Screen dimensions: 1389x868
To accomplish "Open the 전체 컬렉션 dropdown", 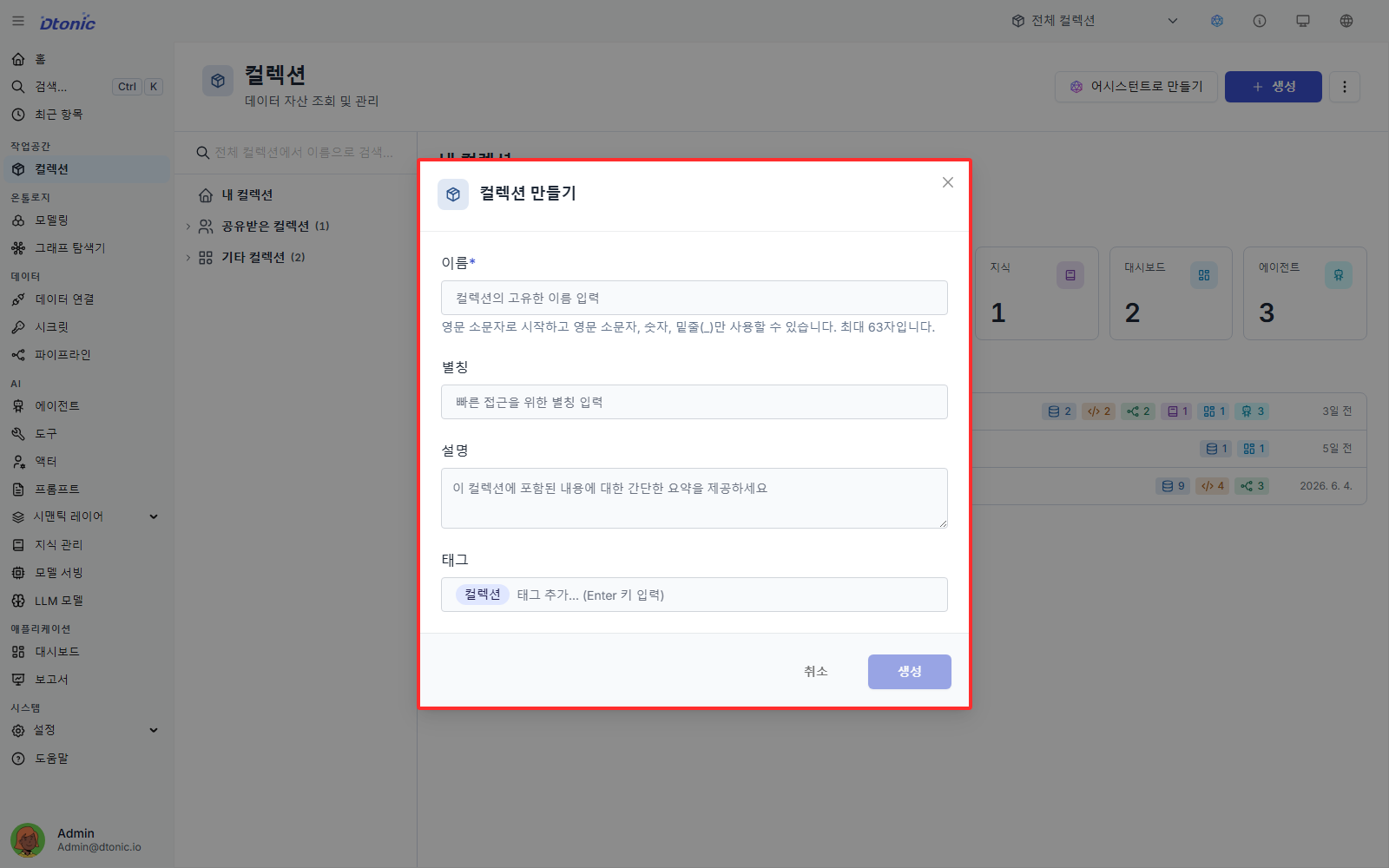I will 1095,21.
